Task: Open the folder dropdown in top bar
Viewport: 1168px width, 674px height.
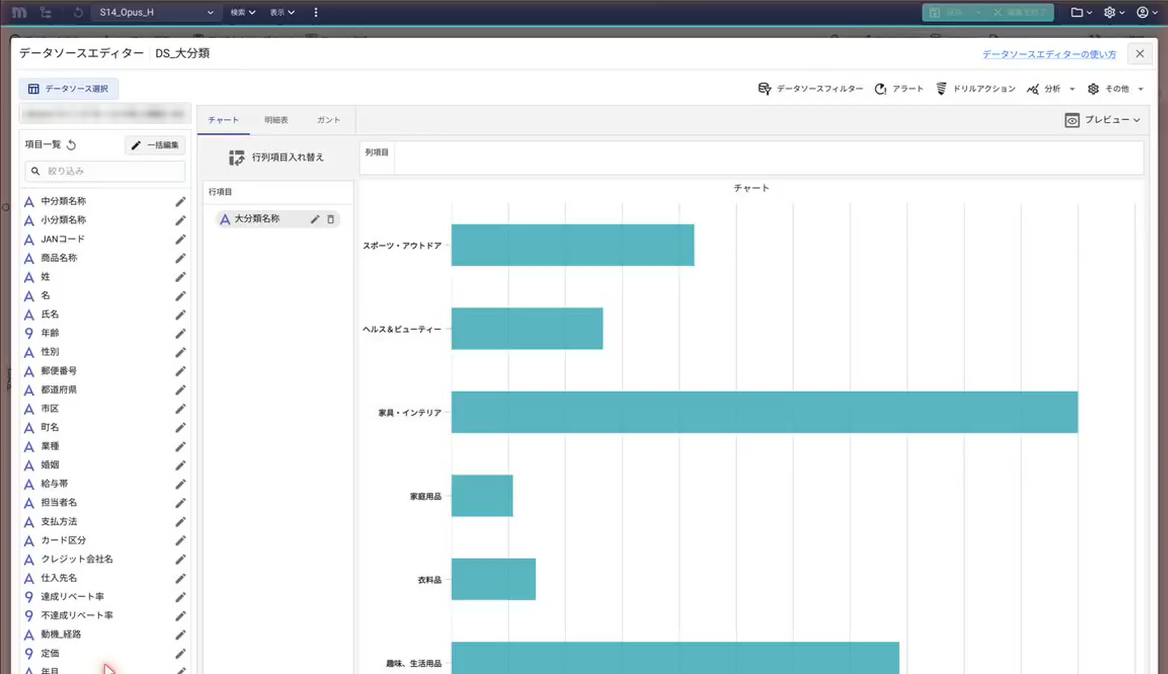Action: pos(1081,13)
